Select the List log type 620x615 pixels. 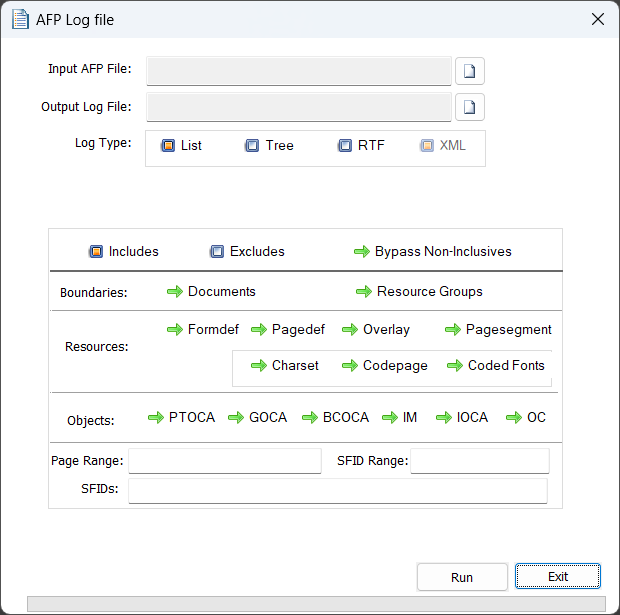[x=168, y=146]
